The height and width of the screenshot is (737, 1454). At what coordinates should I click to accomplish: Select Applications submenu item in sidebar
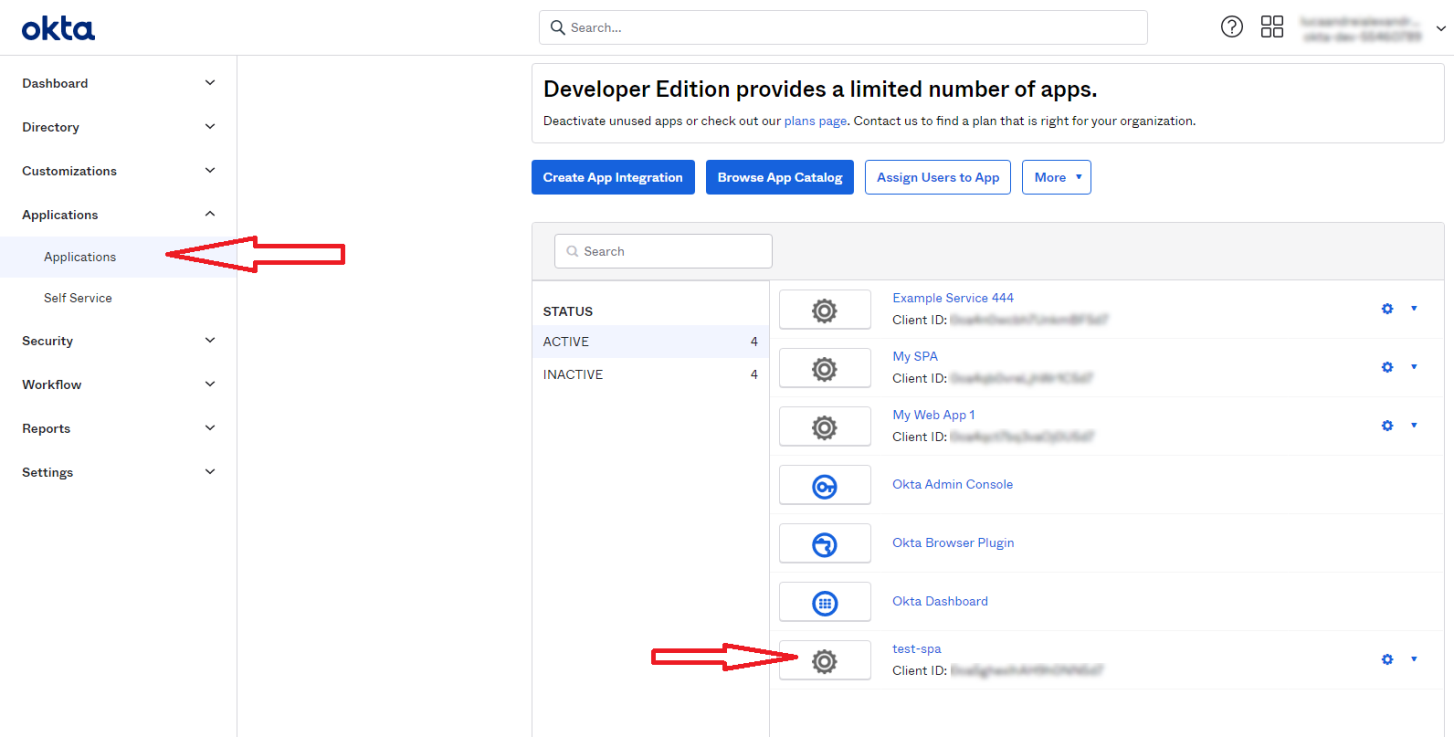[x=80, y=257]
